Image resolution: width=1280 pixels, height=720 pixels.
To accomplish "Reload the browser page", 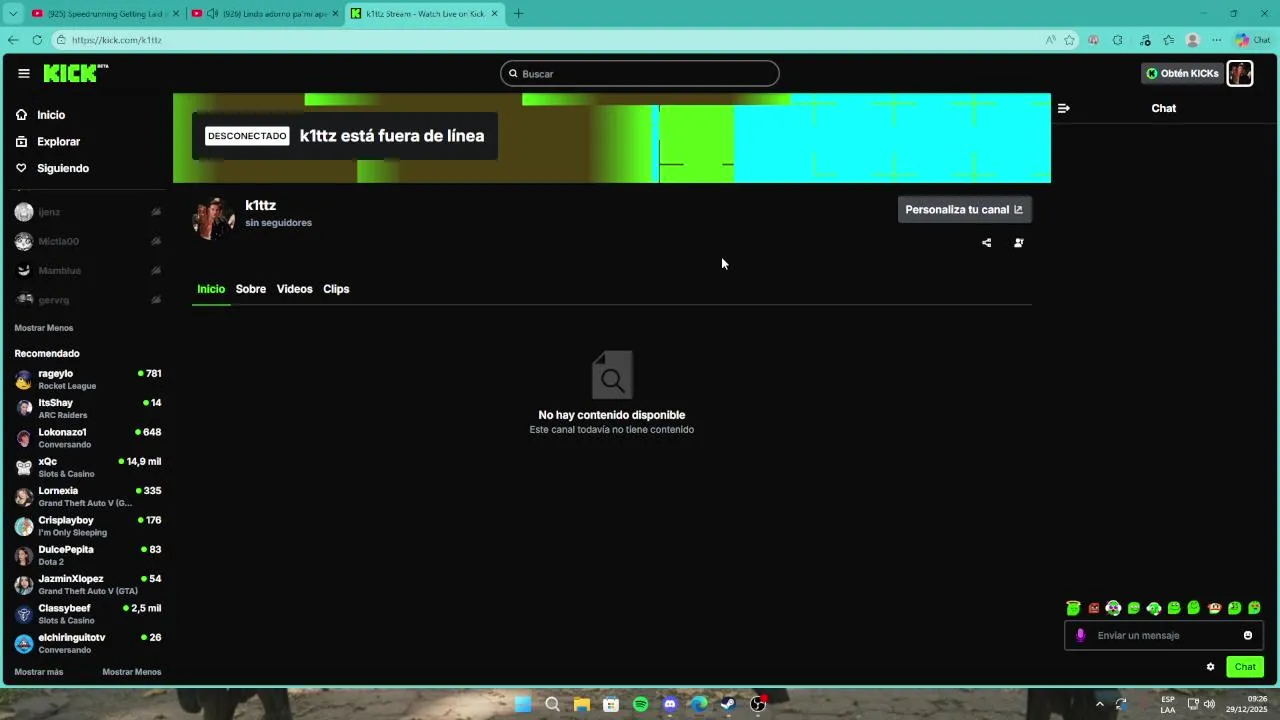I will pos(37,40).
